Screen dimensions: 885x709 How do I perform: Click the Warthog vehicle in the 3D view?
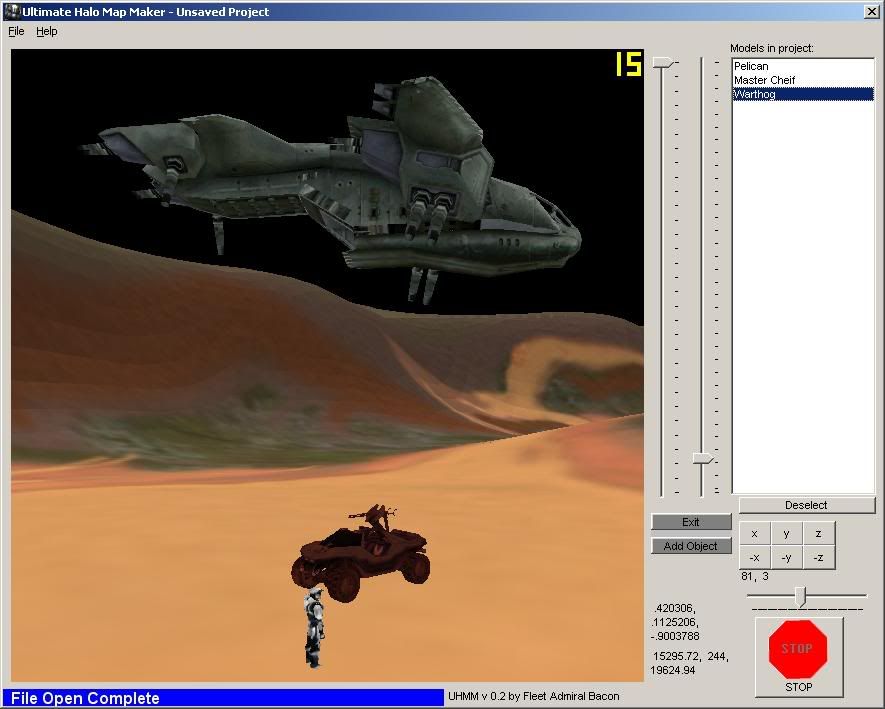[361, 554]
